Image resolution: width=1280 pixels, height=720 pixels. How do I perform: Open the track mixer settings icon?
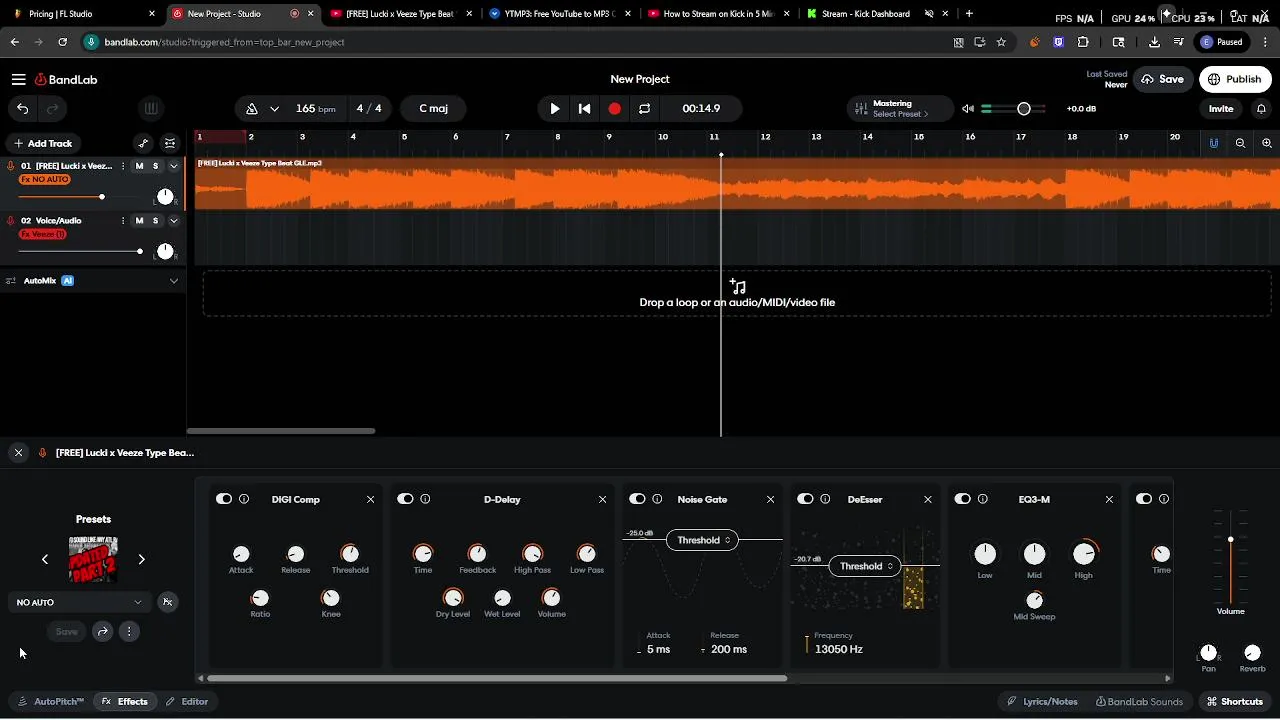[x=170, y=143]
